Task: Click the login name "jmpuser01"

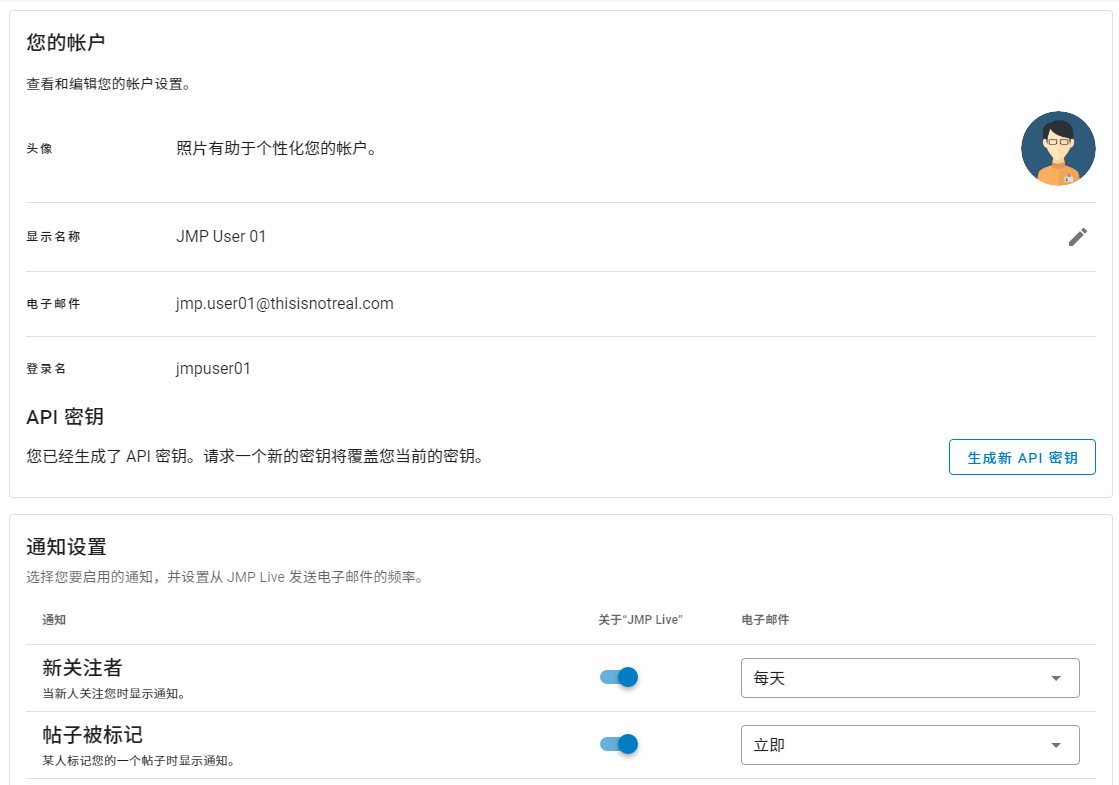Action: [211, 368]
